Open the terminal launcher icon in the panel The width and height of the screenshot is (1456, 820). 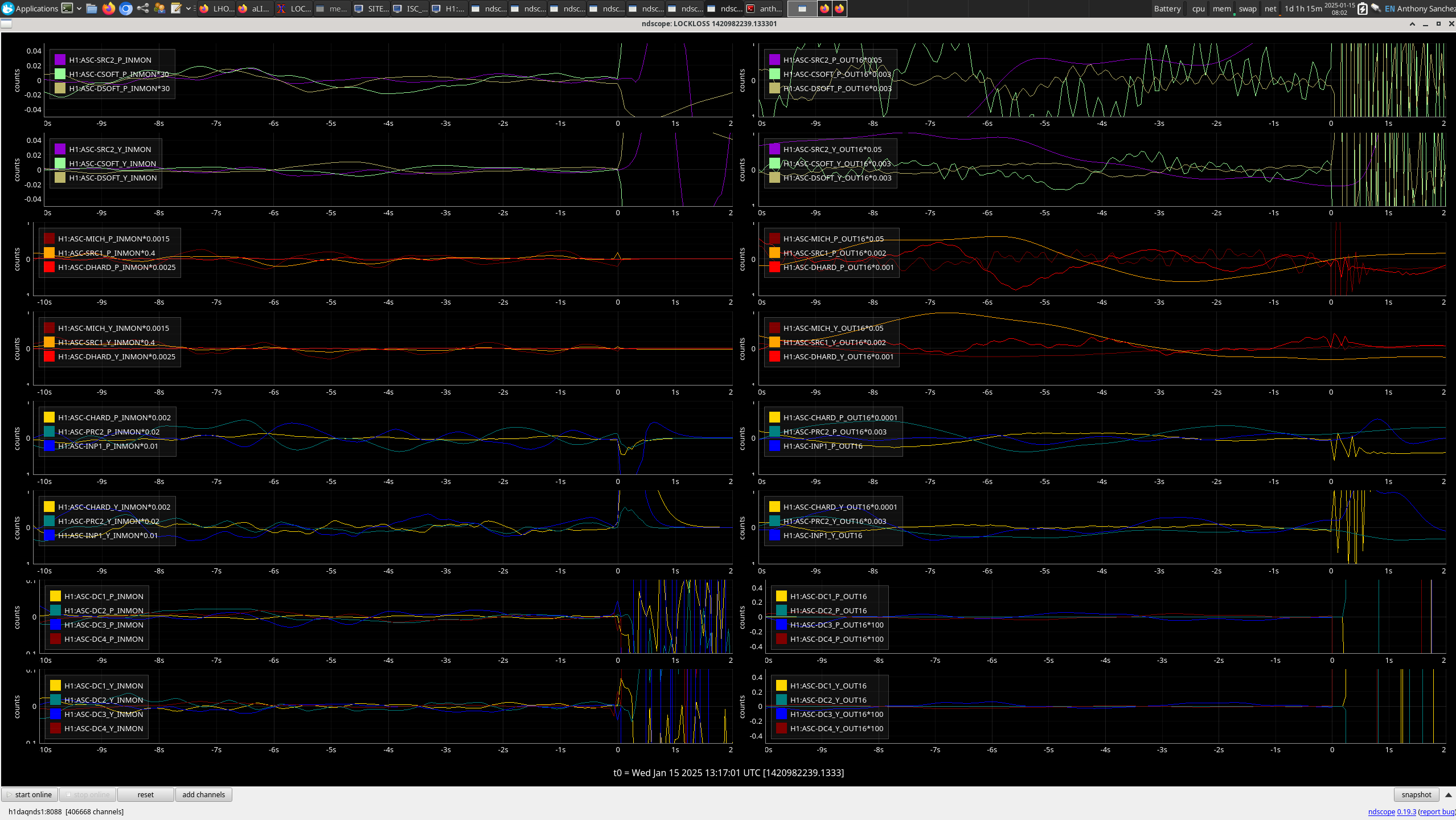[67, 9]
